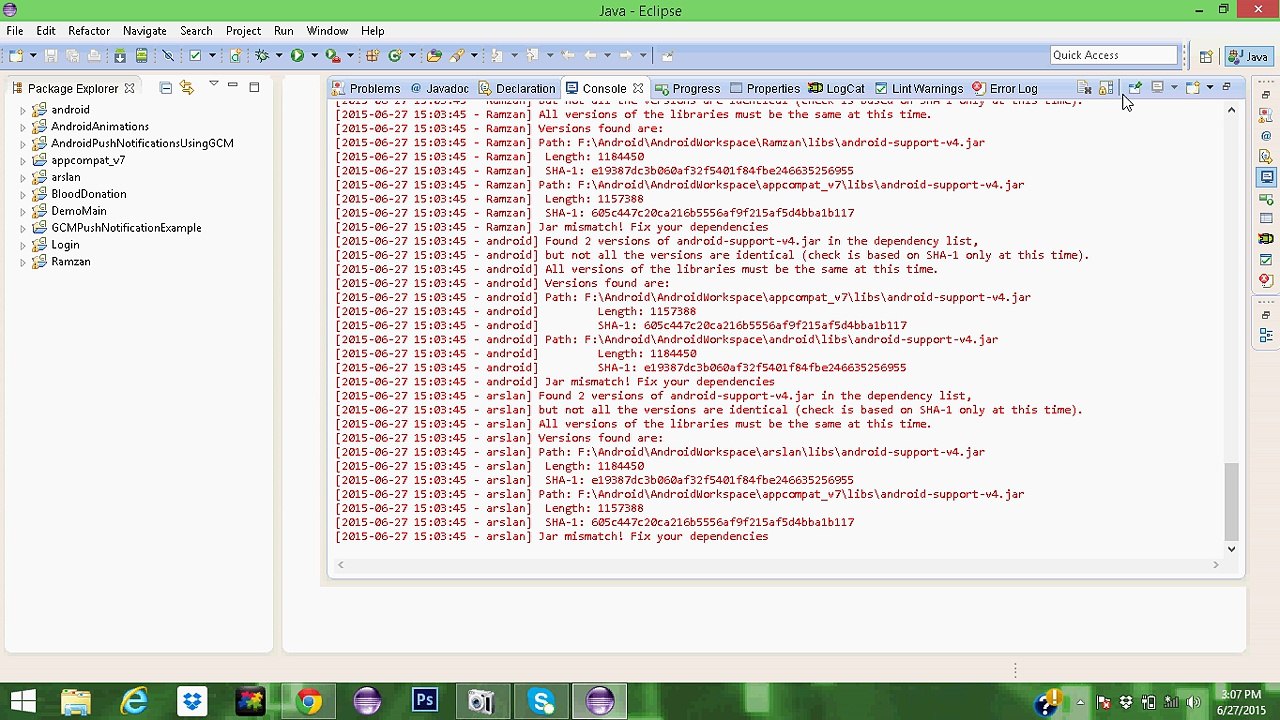Click the console horizontal scroll right arrow

pyautogui.click(x=1215, y=565)
